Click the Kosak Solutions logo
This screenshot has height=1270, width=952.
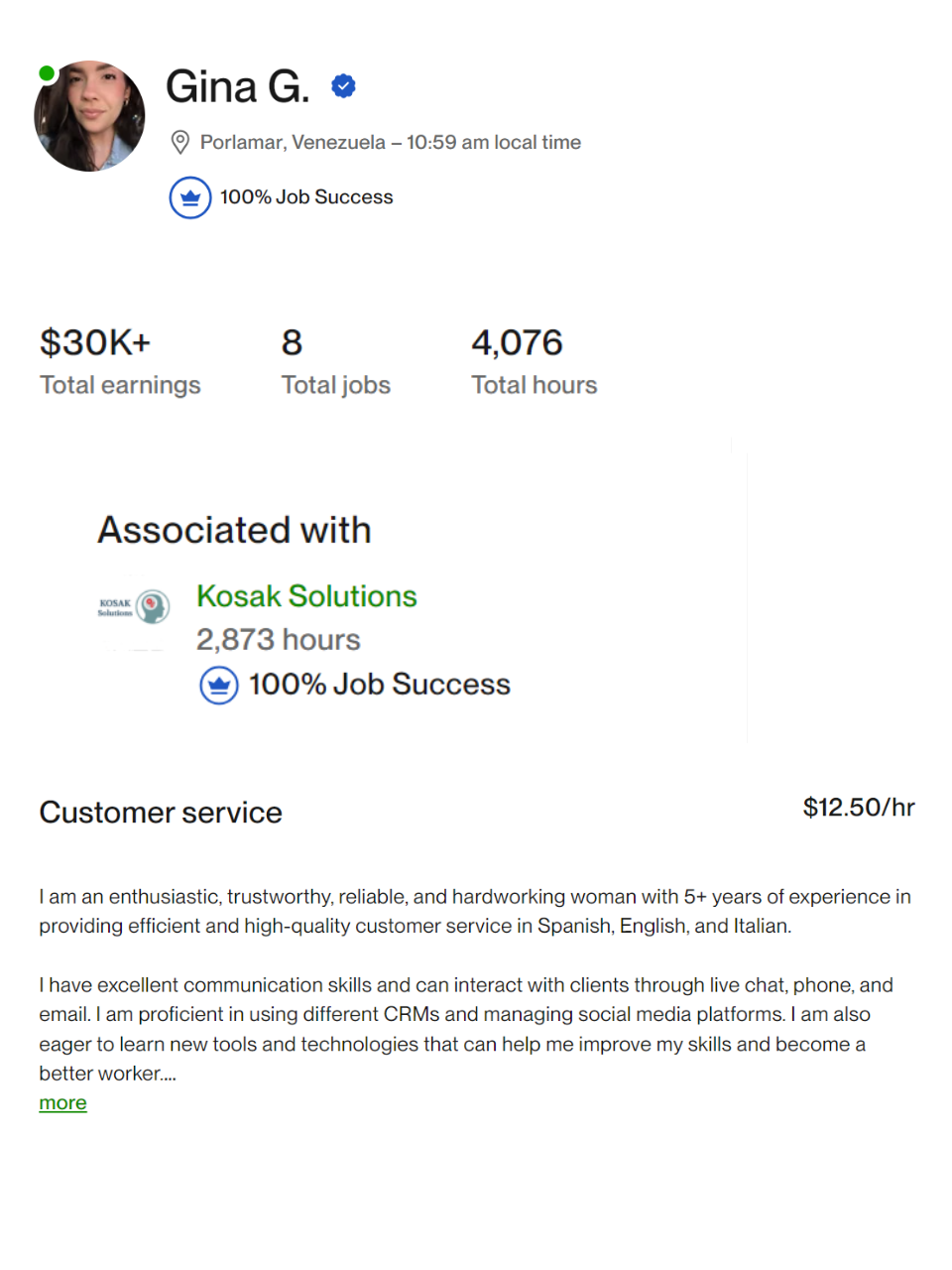(x=134, y=606)
